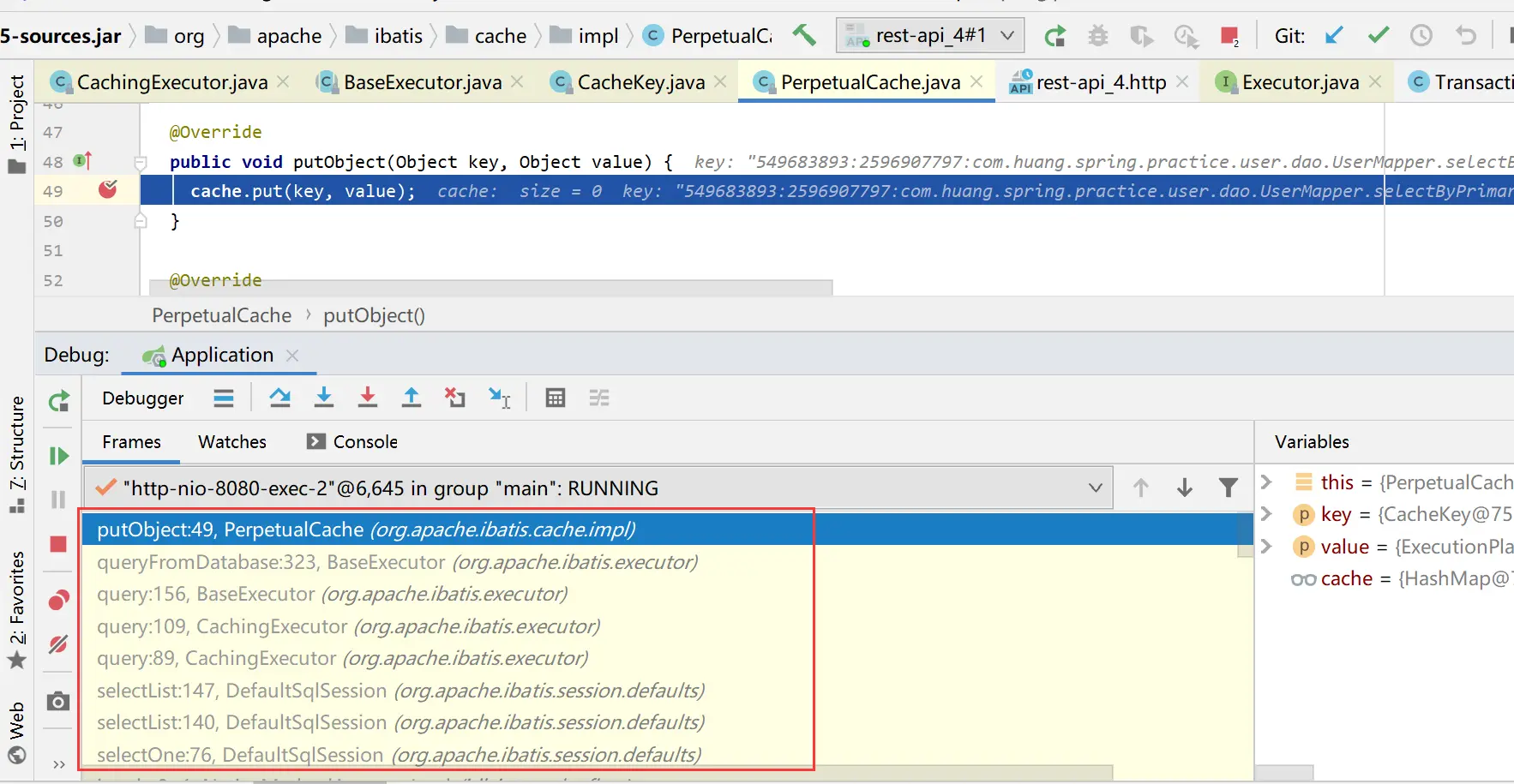
Task: Click the Drop Frame icon
Action: [x=455, y=398]
